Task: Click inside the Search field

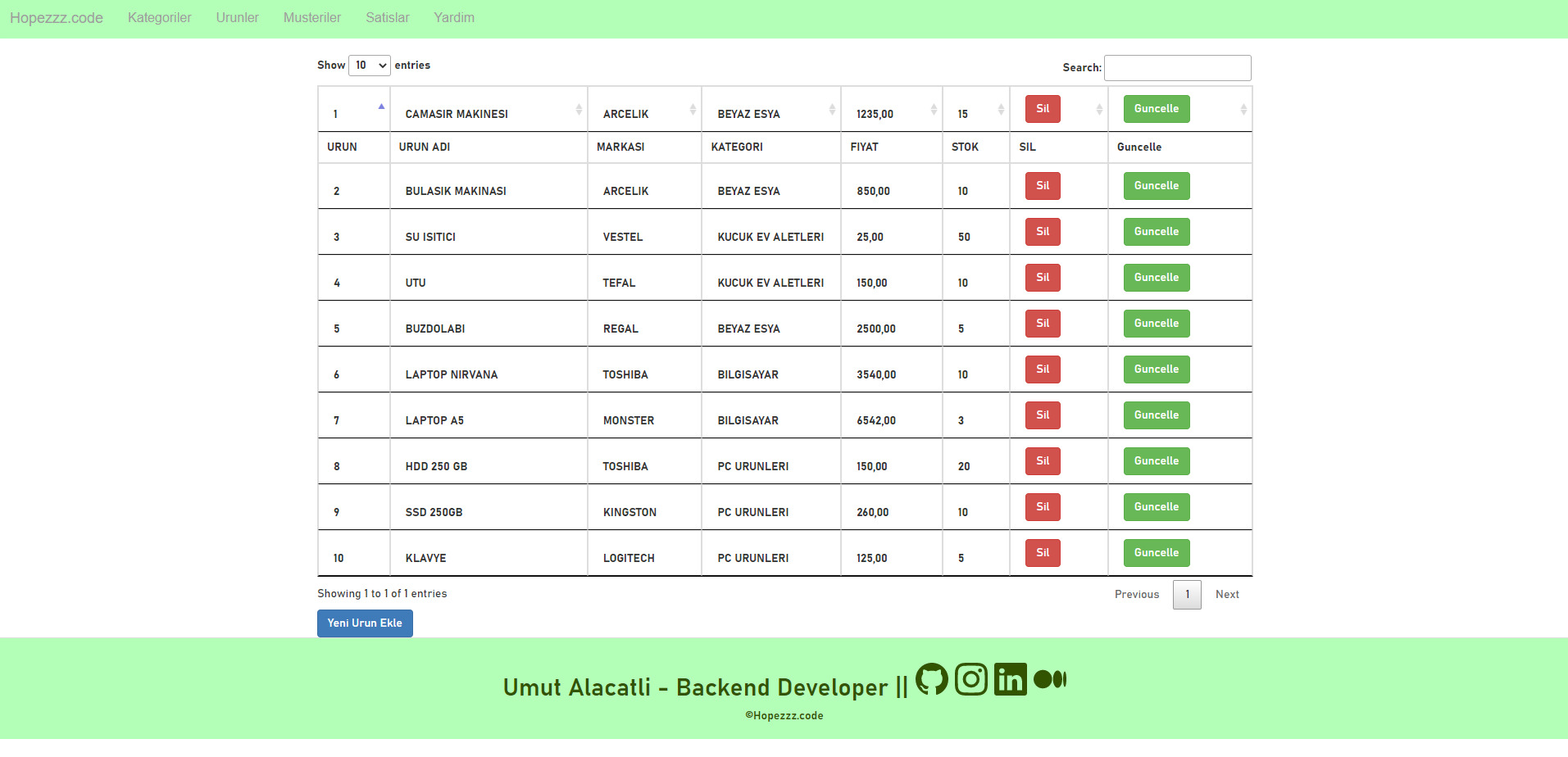Action: 1177,67
